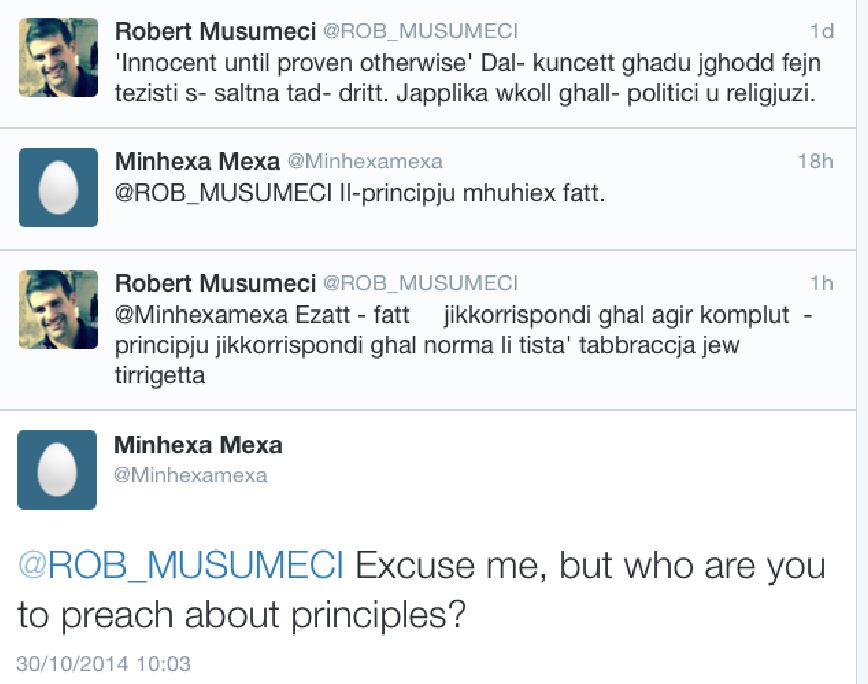The image size is (868, 684).
Task: Open the 1d timestamp of the first tweet
Action: (821, 31)
